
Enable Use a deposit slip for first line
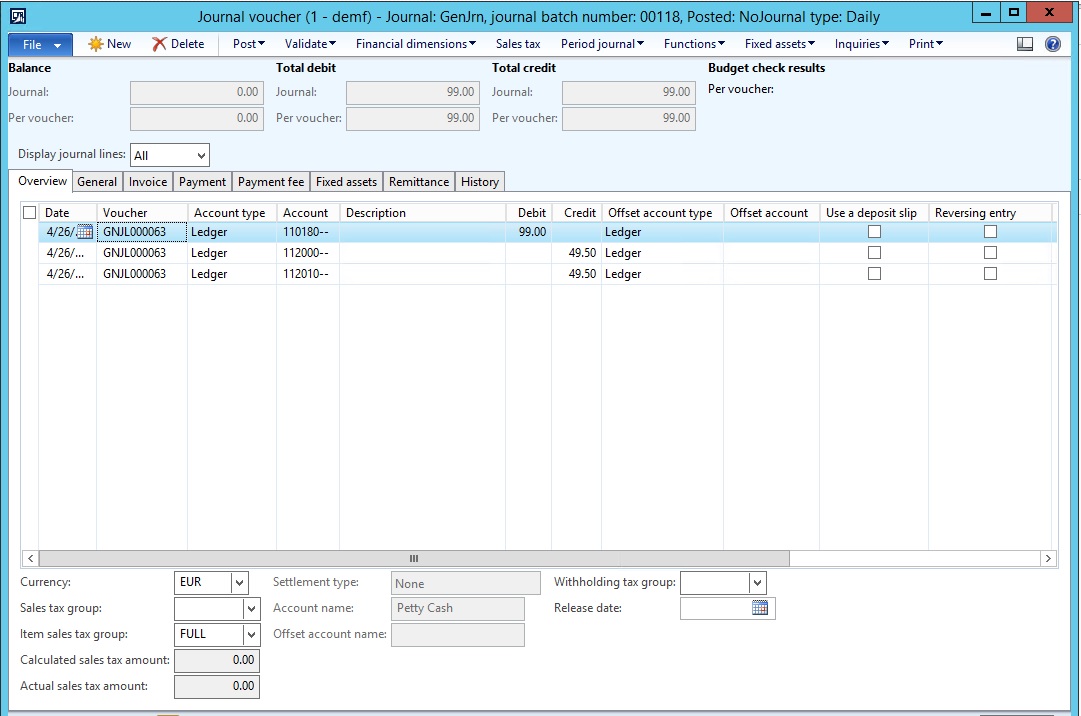click(x=874, y=232)
